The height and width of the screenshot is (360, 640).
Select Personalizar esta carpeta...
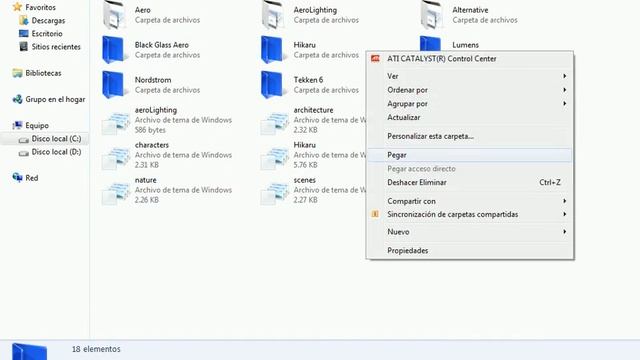[x=470, y=136]
